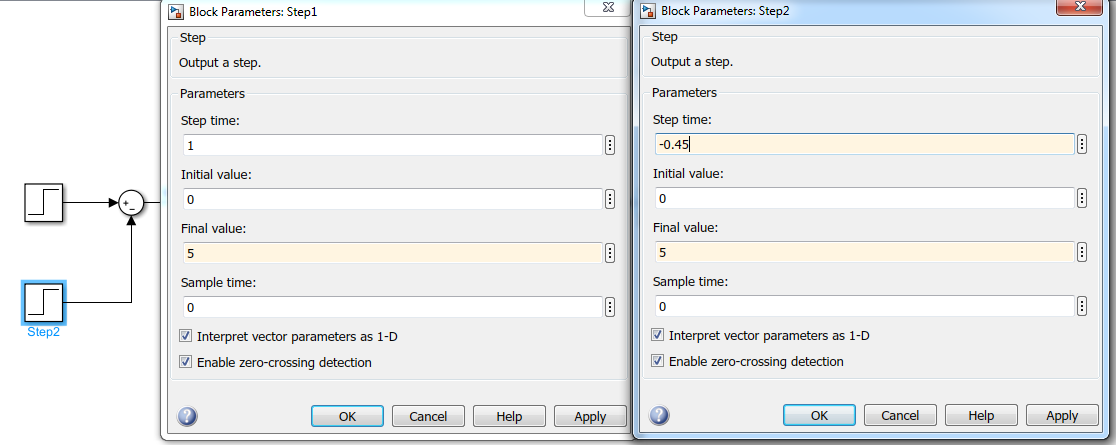Open options menu beside Step2 Final value field

click(x=1082, y=252)
